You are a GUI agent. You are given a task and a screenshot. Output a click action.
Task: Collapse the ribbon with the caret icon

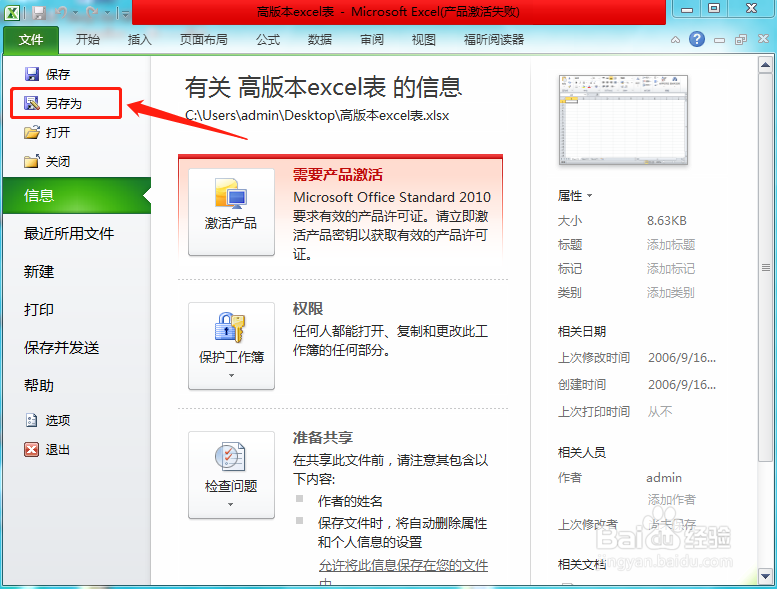[x=675, y=40]
